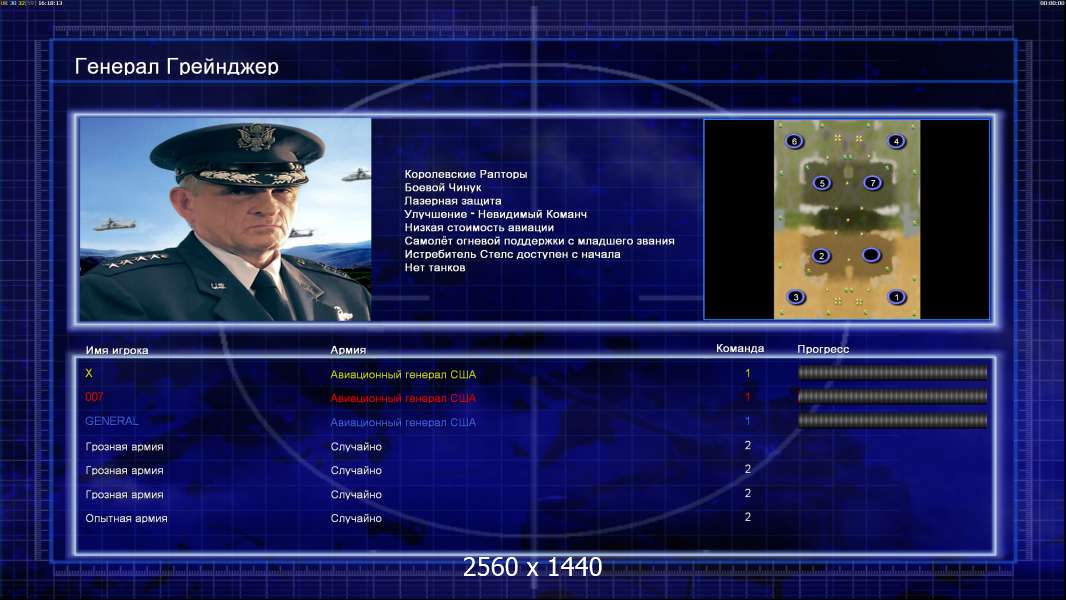Screen dimensions: 1066x600
Task: Click "Истребитель Стелс доступен с начала"
Action: pyautogui.click(x=512, y=254)
